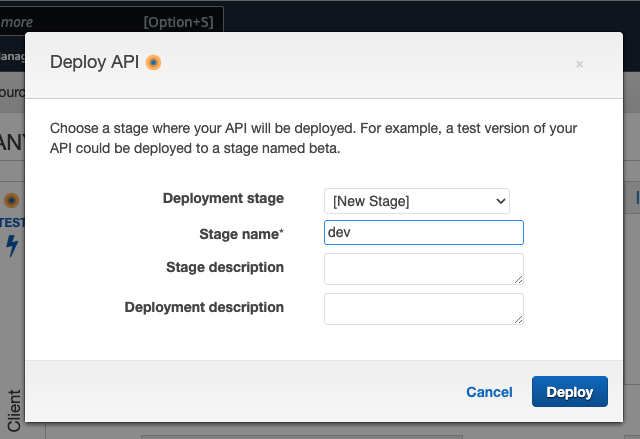Click the Deployment description label text

(204, 307)
